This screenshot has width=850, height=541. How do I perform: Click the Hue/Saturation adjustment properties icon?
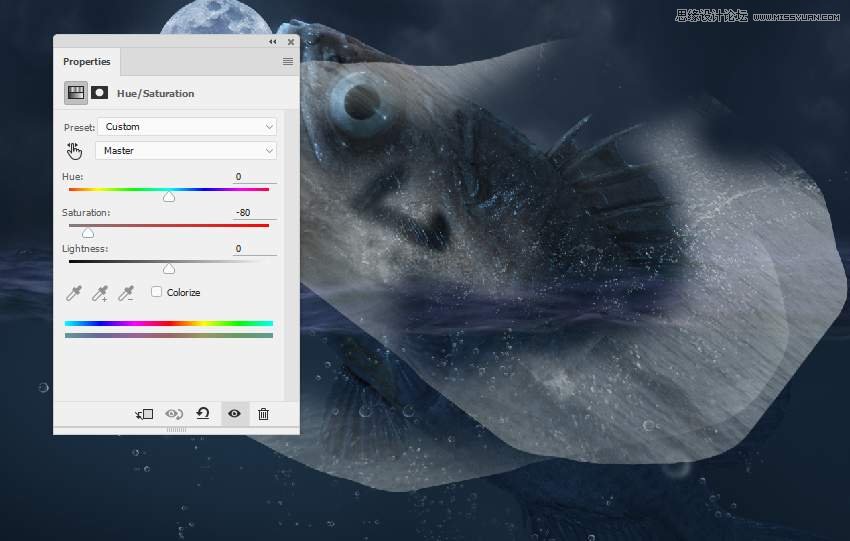76,93
